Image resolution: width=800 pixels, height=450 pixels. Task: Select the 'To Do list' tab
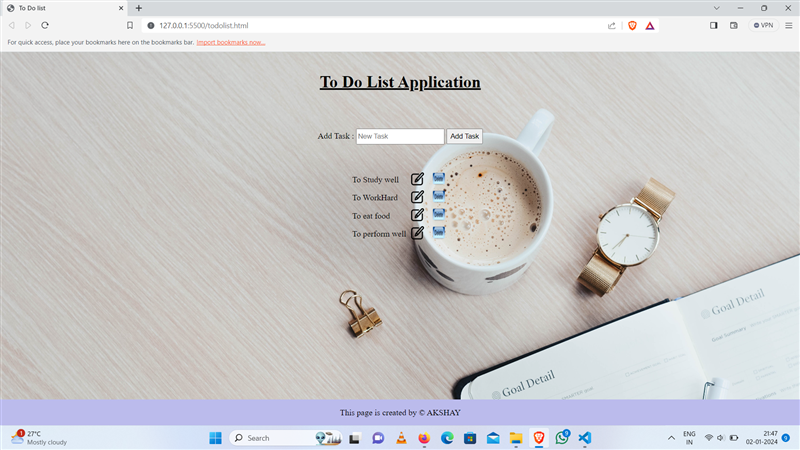point(64,8)
